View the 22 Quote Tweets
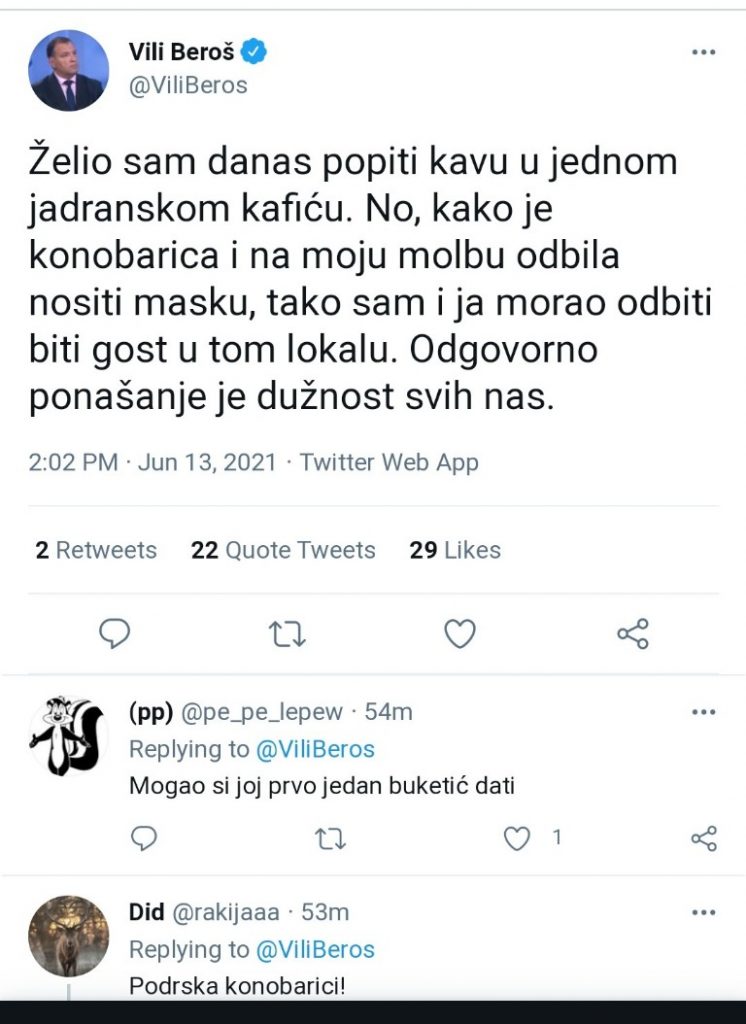Image resolution: width=746 pixels, height=1024 pixels. pyautogui.click(x=283, y=550)
